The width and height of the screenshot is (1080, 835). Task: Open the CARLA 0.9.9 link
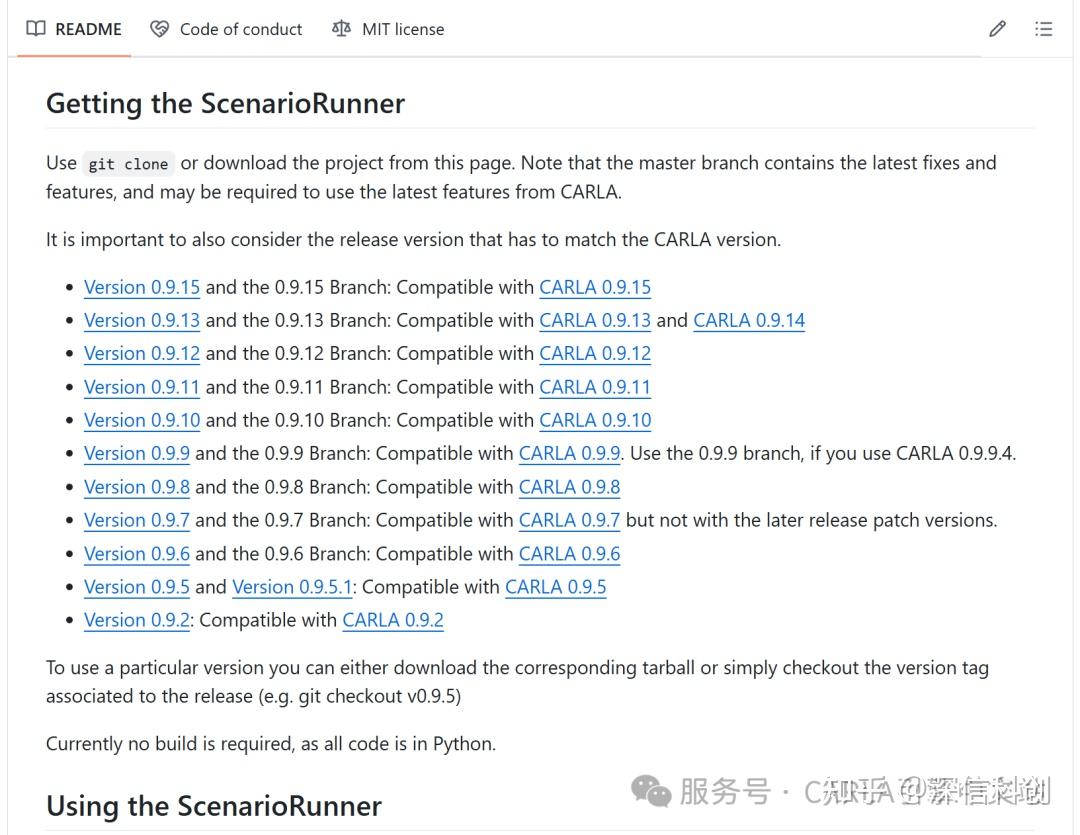(x=569, y=453)
